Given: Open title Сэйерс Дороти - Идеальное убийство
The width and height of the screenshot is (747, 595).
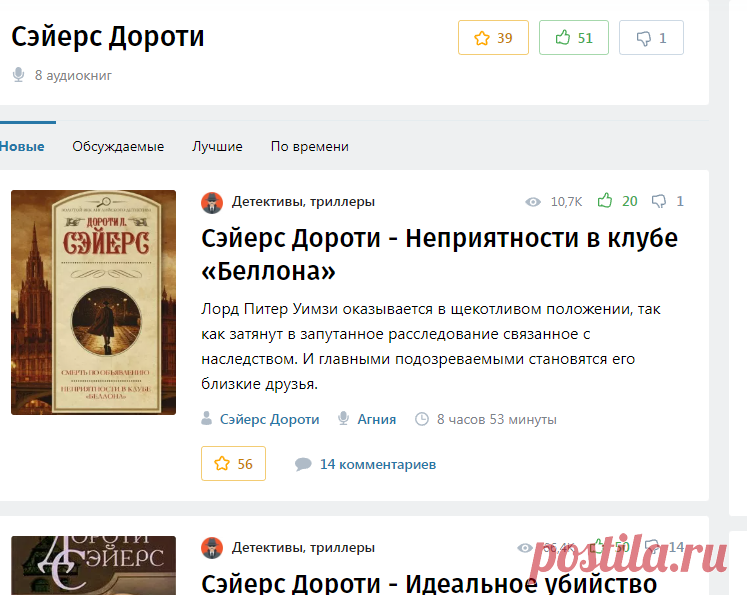Looking at the screenshot, I should click(429, 584).
